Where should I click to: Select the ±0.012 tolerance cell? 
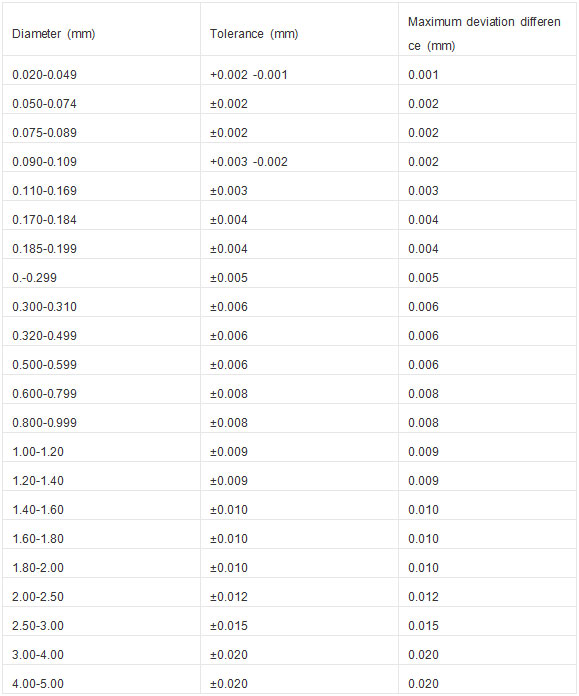click(x=229, y=597)
